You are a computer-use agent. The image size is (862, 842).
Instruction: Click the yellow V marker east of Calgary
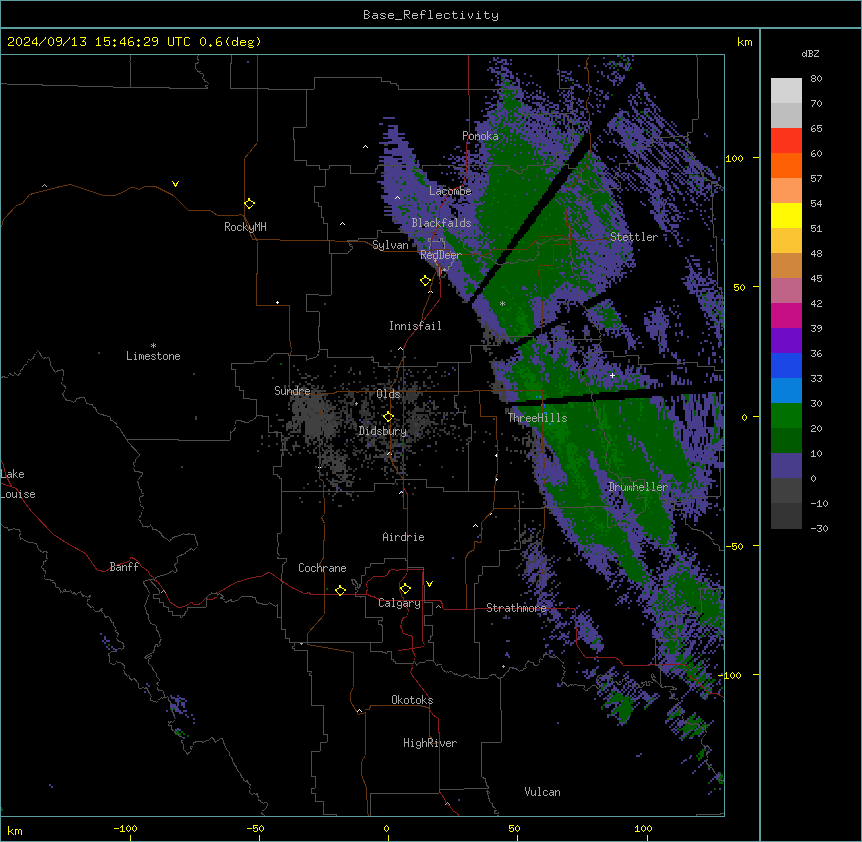pyautogui.click(x=429, y=584)
